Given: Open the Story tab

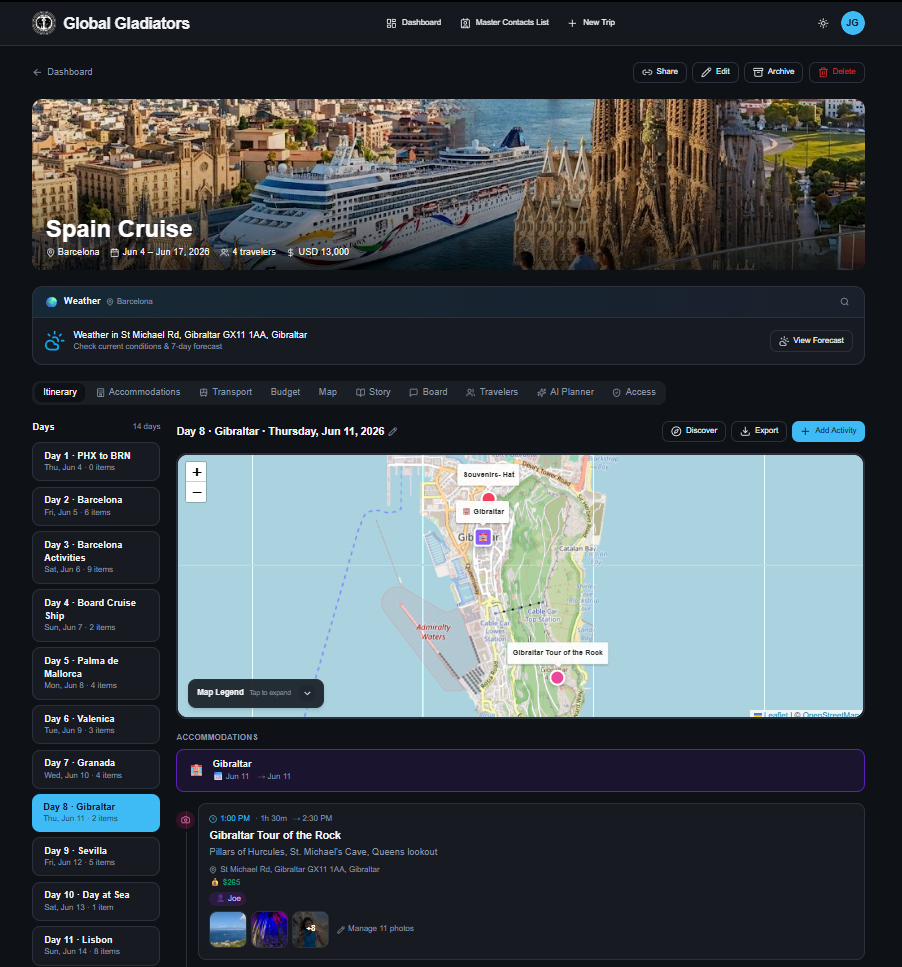Looking at the screenshot, I should coord(374,392).
